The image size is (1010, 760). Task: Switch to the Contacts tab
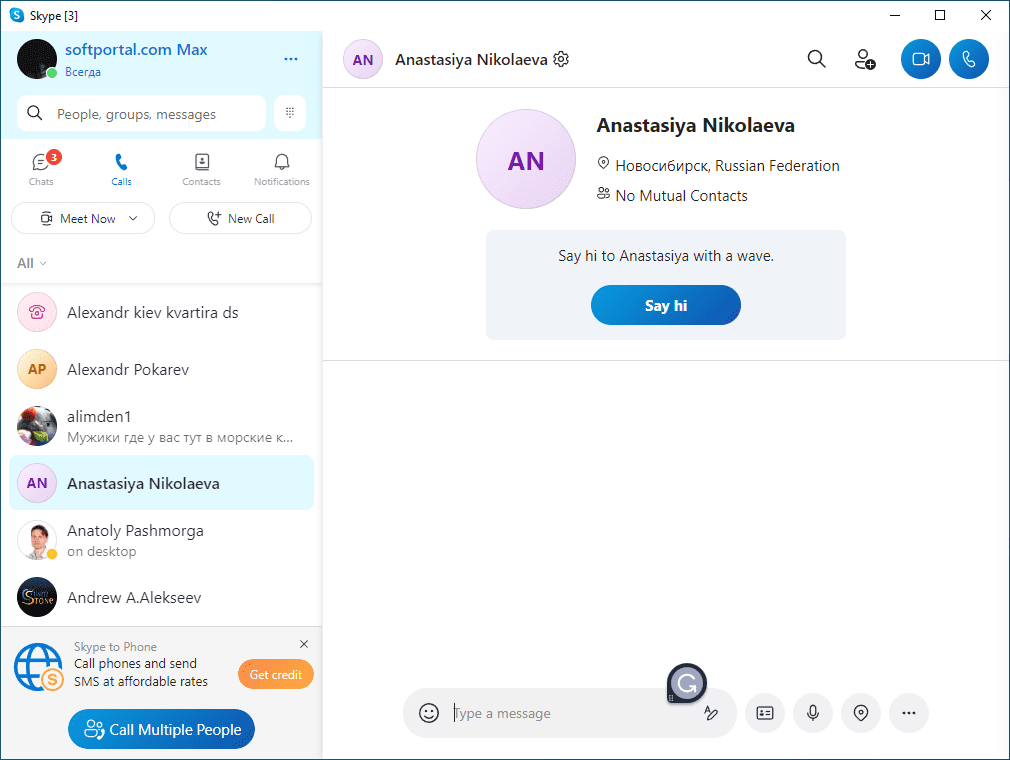(x=202, y=169)
